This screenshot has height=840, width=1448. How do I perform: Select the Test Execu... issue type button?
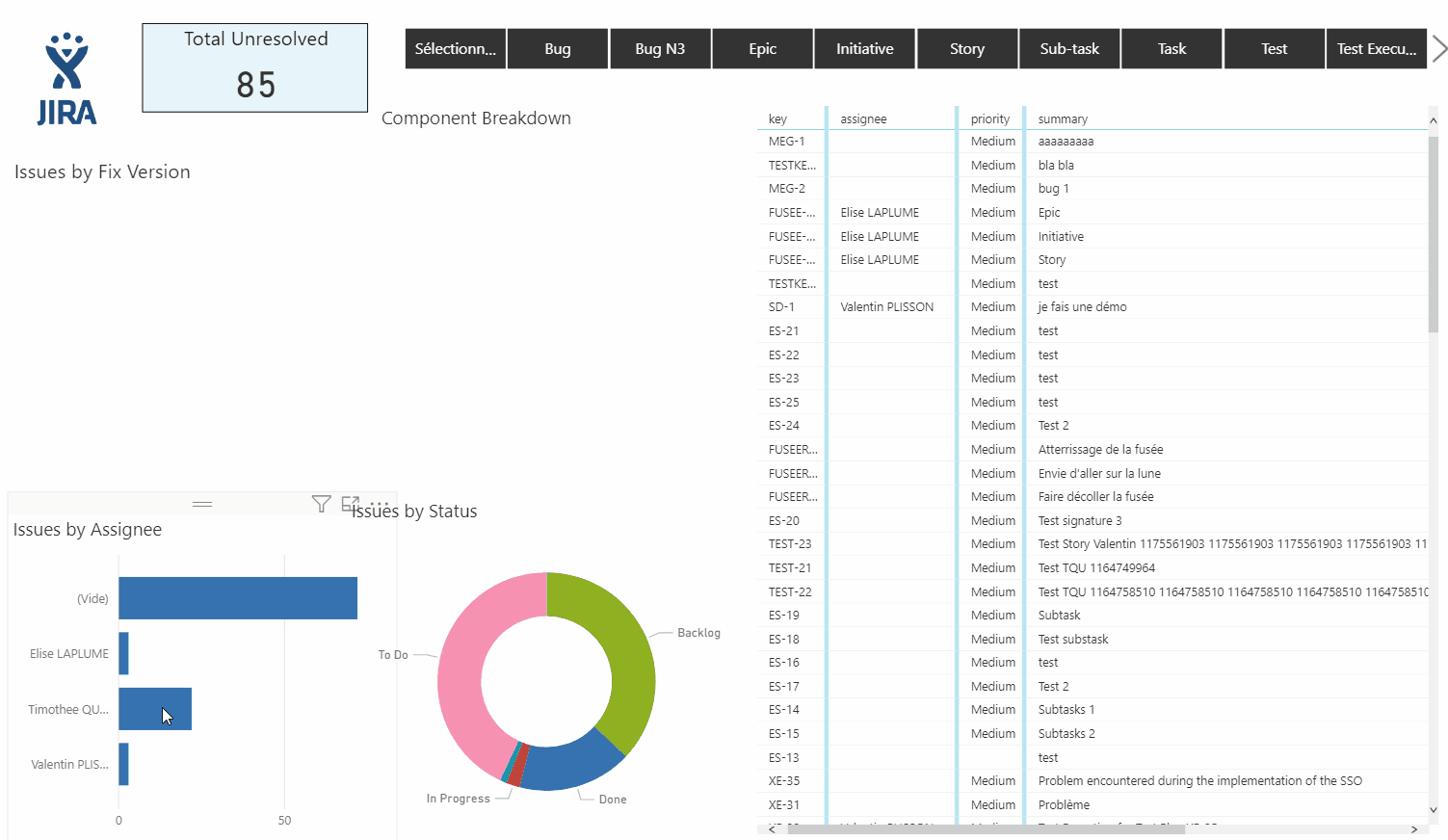click(x=1377, y=49)
